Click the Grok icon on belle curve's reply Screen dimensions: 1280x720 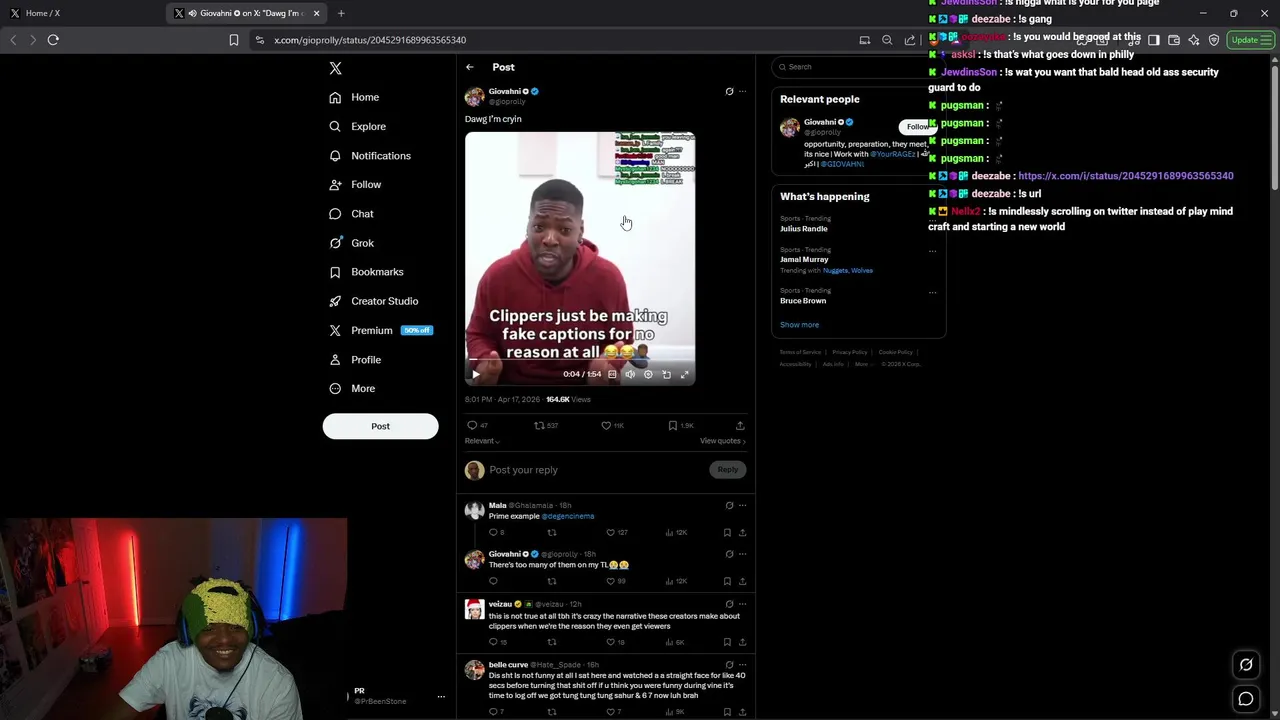point(729,664)
